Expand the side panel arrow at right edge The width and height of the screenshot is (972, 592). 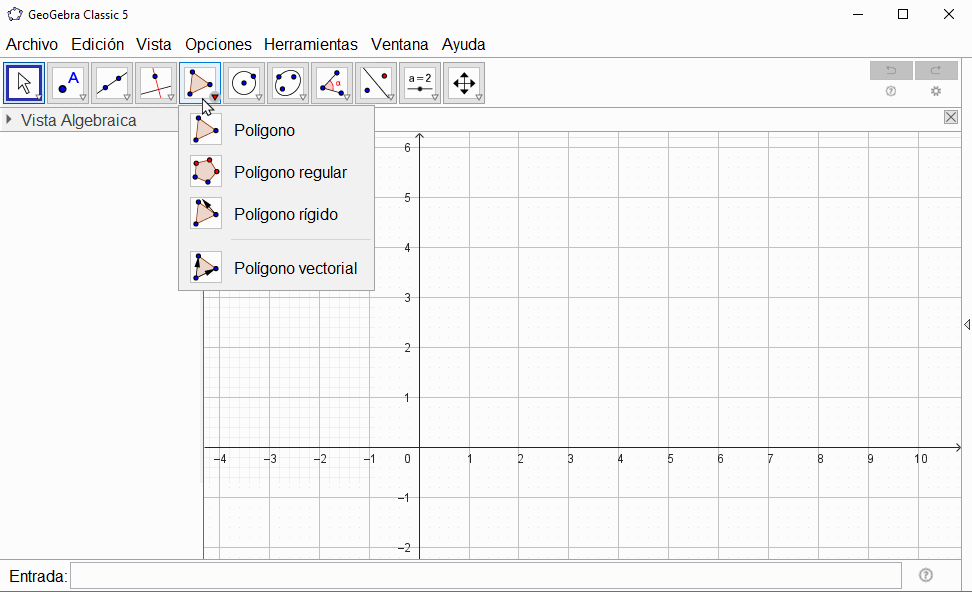coord(966,324)
